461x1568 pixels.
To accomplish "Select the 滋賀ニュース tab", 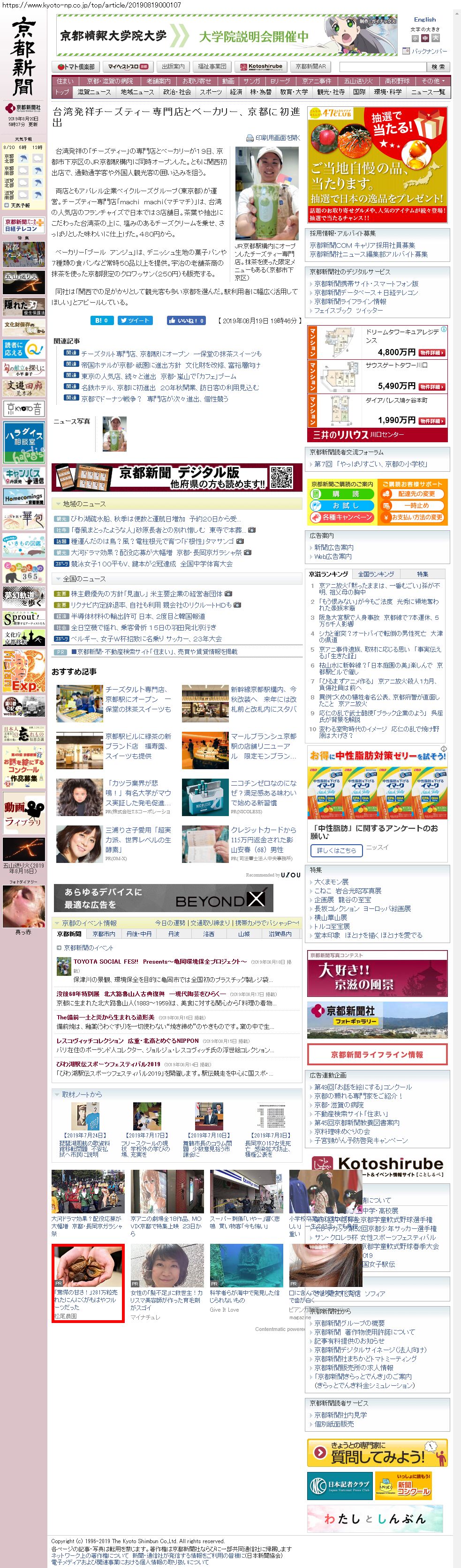I will click(x=94, y=92).
